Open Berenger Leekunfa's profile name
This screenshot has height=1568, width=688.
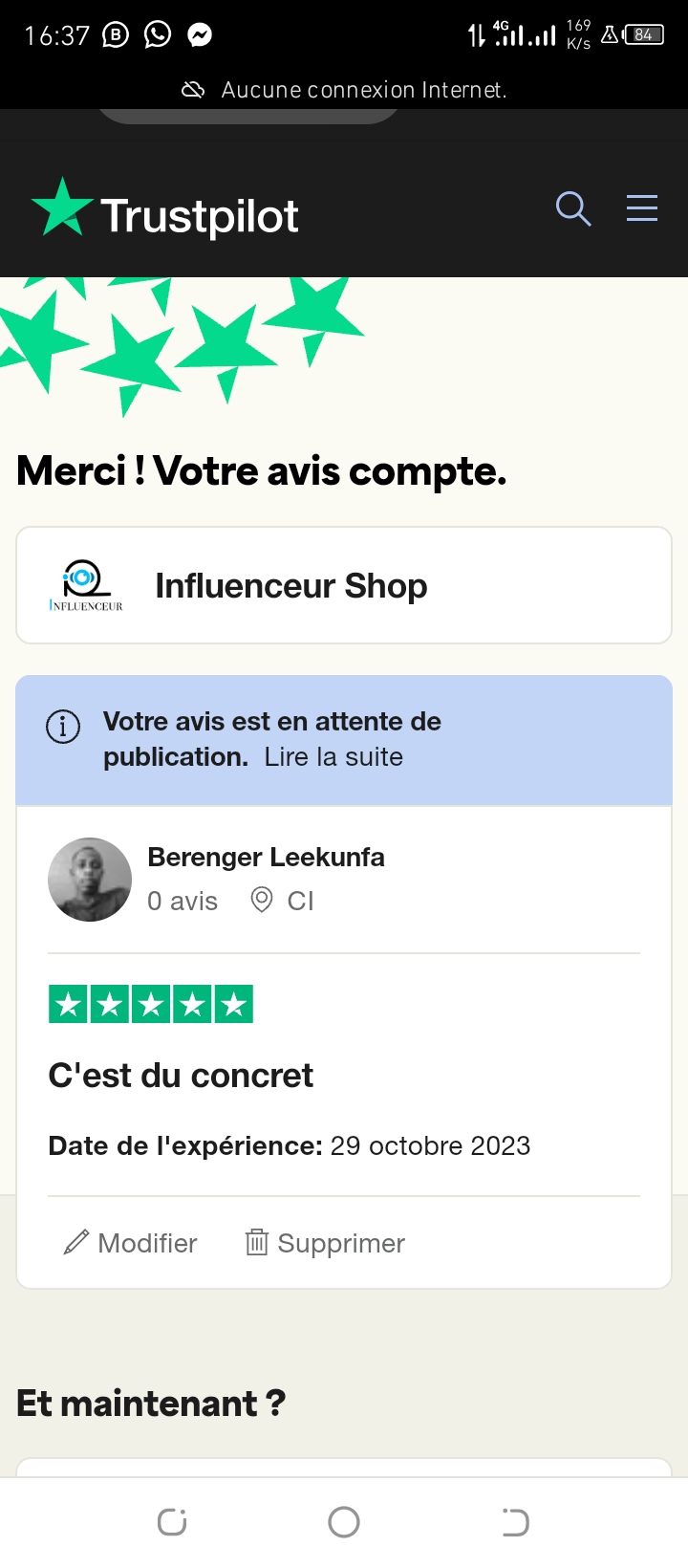pyautogui.click(x=266, y=857)
